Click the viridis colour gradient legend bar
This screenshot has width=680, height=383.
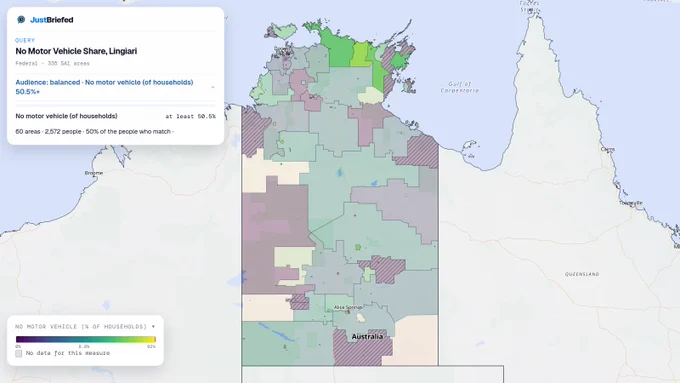[85, 340]
